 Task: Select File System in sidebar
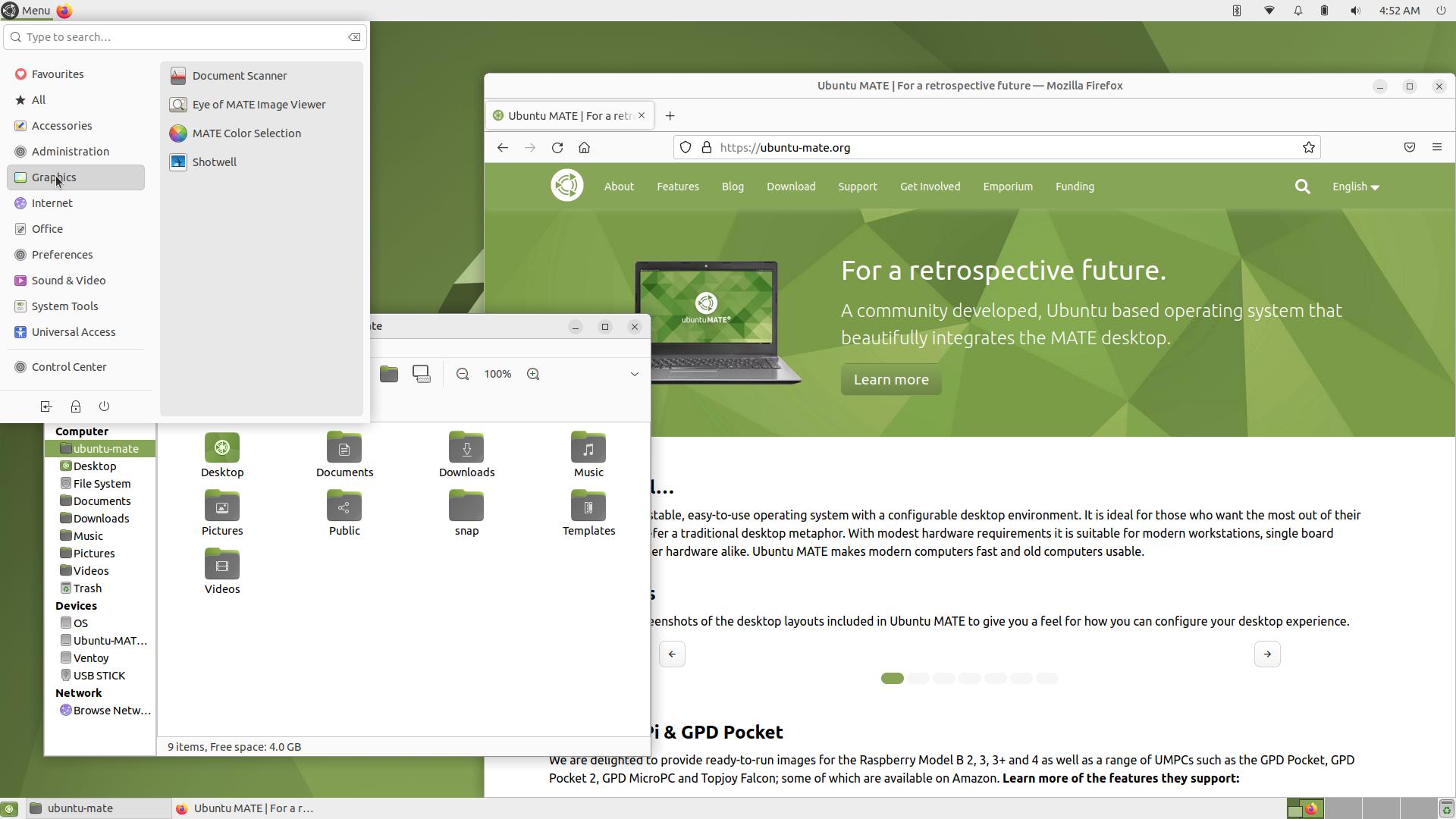tap(100, 484)
